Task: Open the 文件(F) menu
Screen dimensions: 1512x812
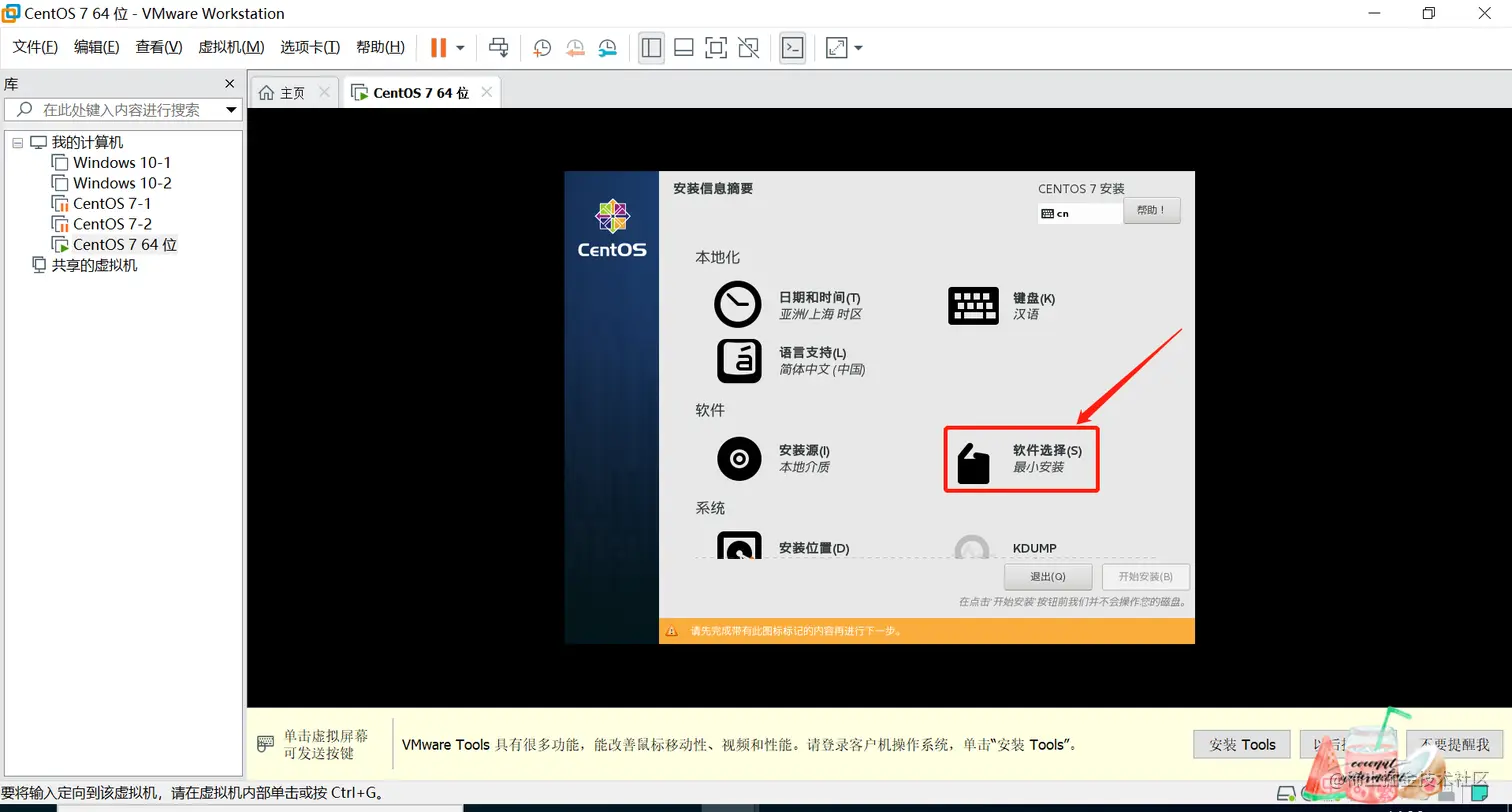Action: click(x=35, y=47)
